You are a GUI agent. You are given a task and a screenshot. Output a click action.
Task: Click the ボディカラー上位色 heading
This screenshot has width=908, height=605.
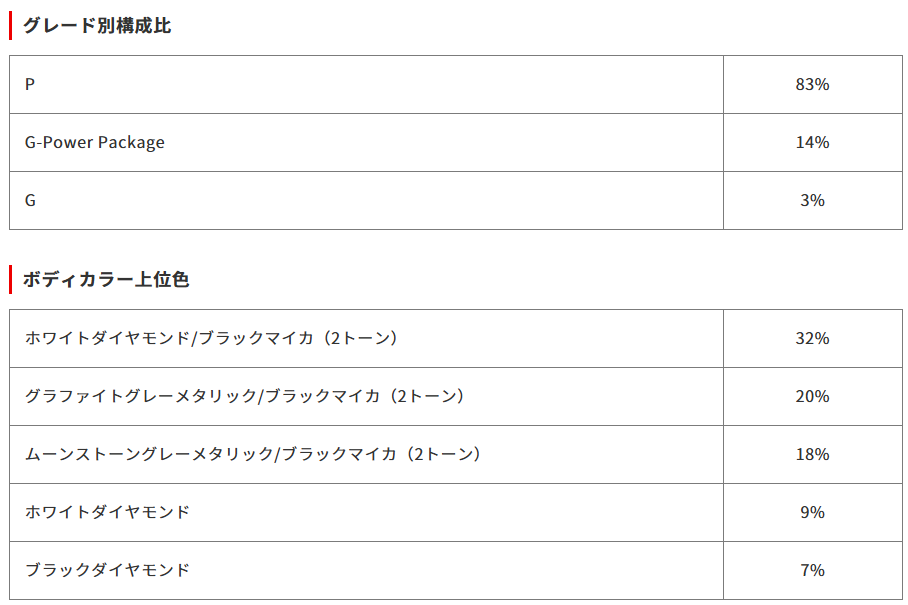coord(106,280)
